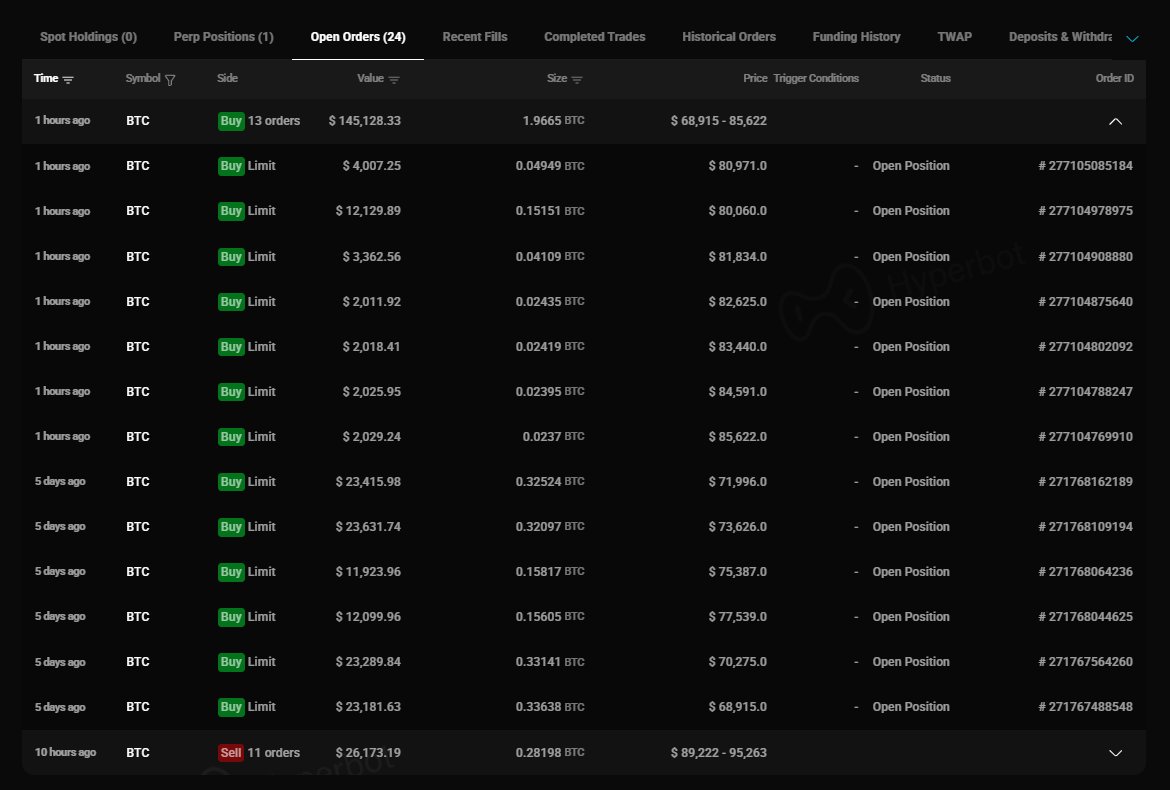
Task: Open the Historical Orders tab
Action: coord(729,36)
